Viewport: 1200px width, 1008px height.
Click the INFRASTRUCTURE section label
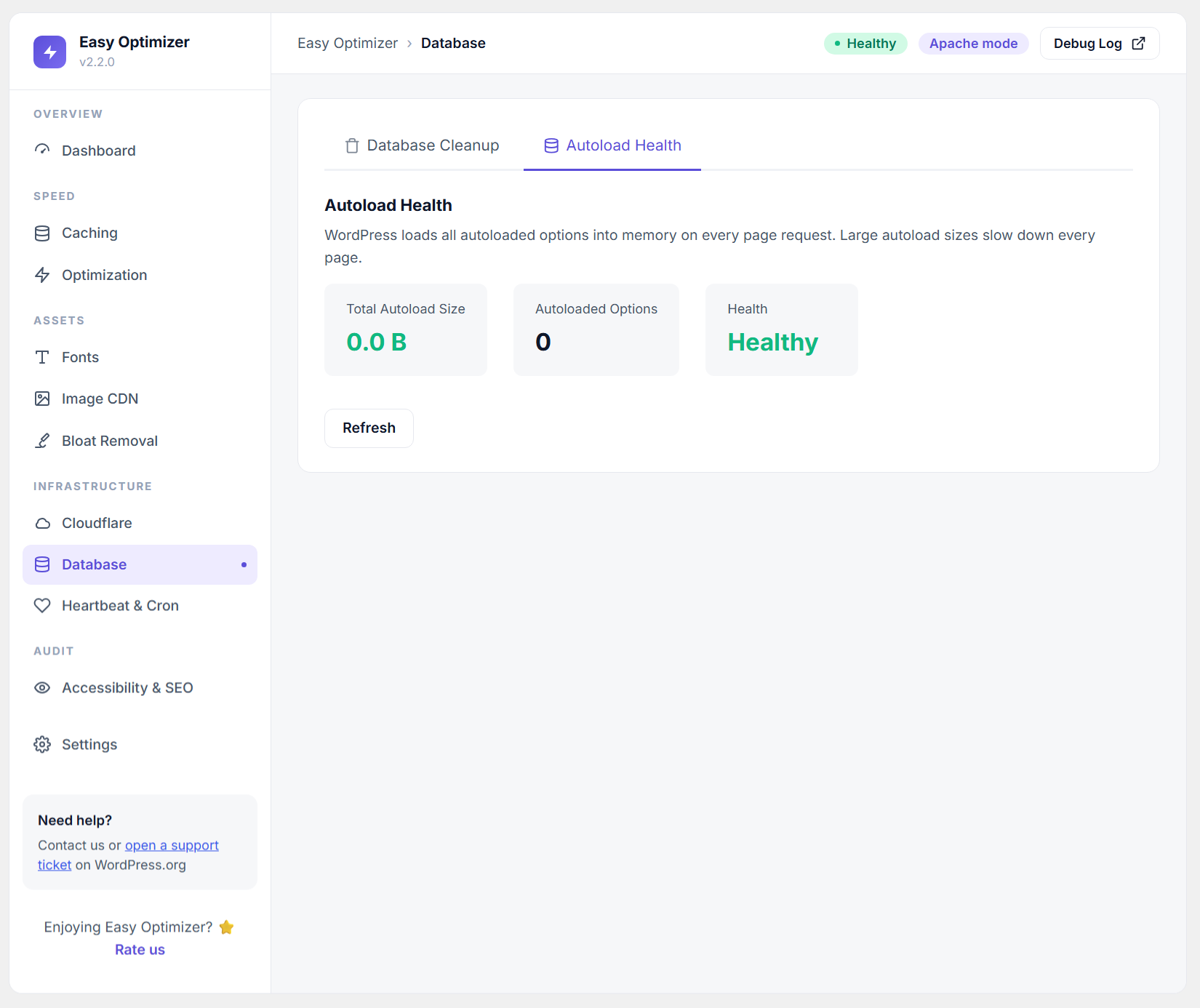pos(93,487)
